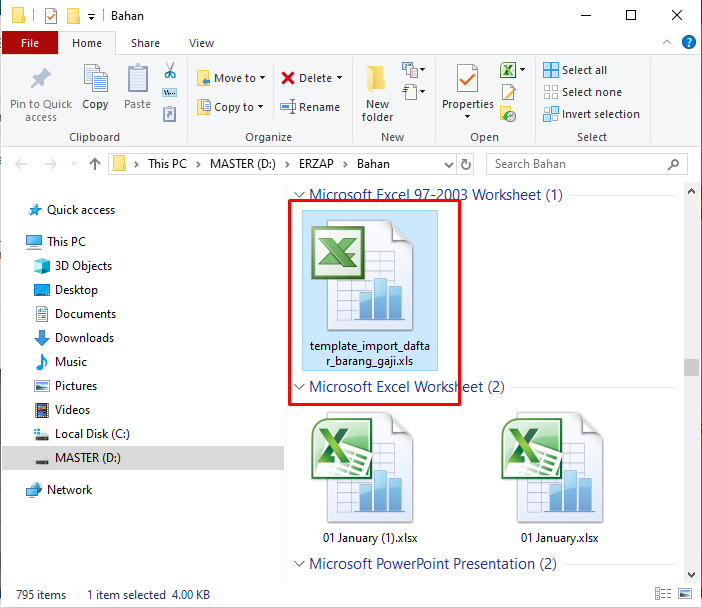702x608 pixels.
Task: Switch to large icons view in status bar
Action: (x=685, y=594)
